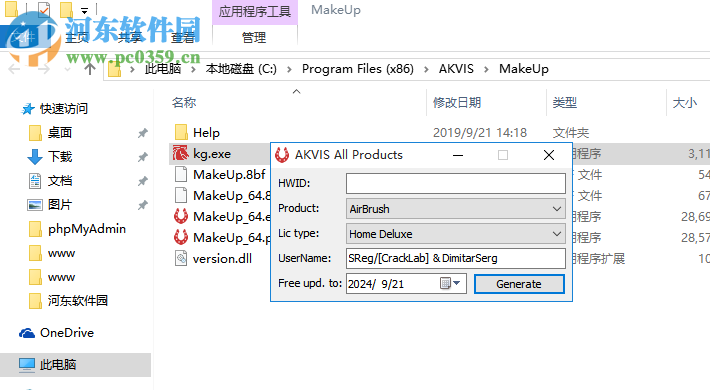This screenshot has height=390, width=710.
Task: Sort by Date modified (修改日期) column
Action: [457, 103]
